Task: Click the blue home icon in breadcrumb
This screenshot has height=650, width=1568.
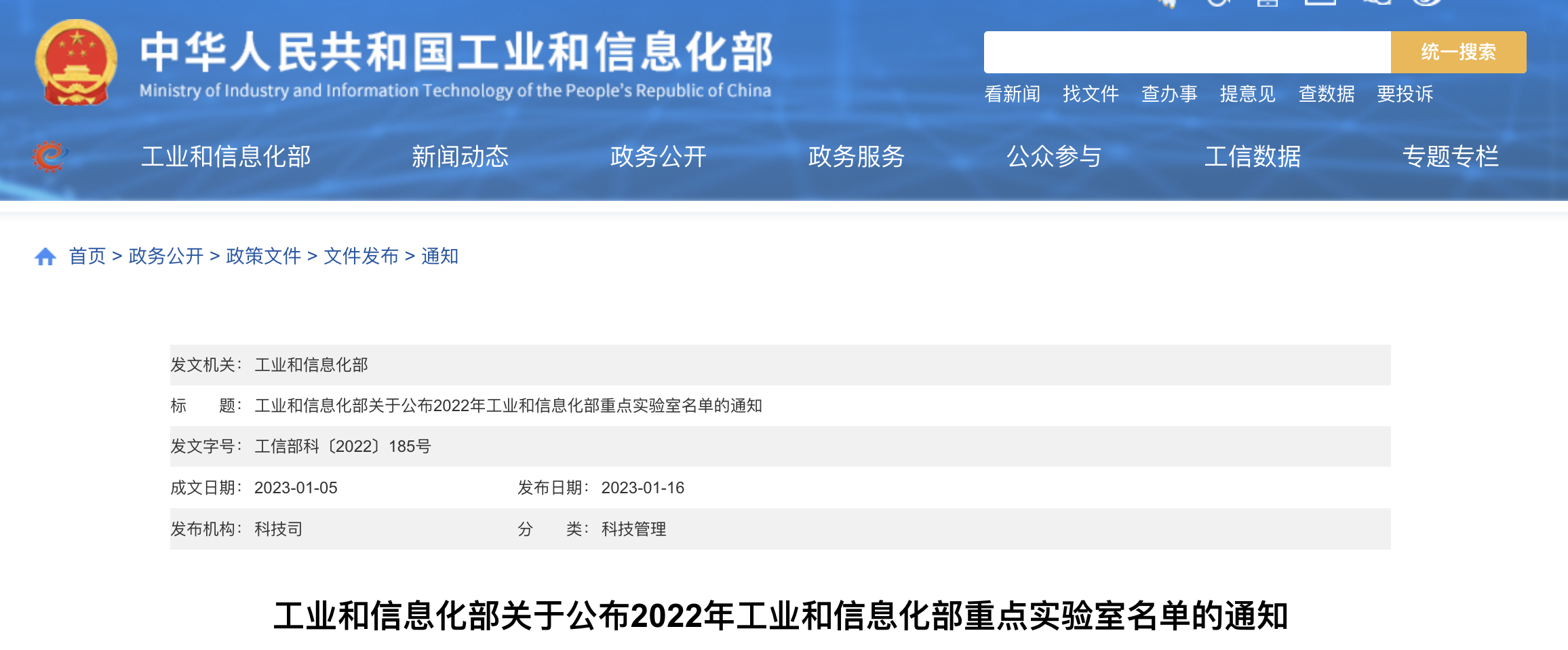Action: (45, 256)
